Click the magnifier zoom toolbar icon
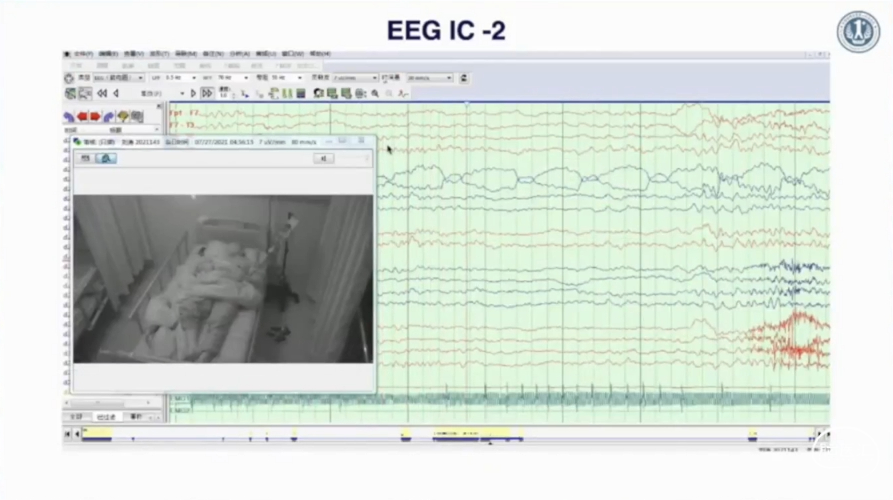893x500 pixels. pos(375,93)
